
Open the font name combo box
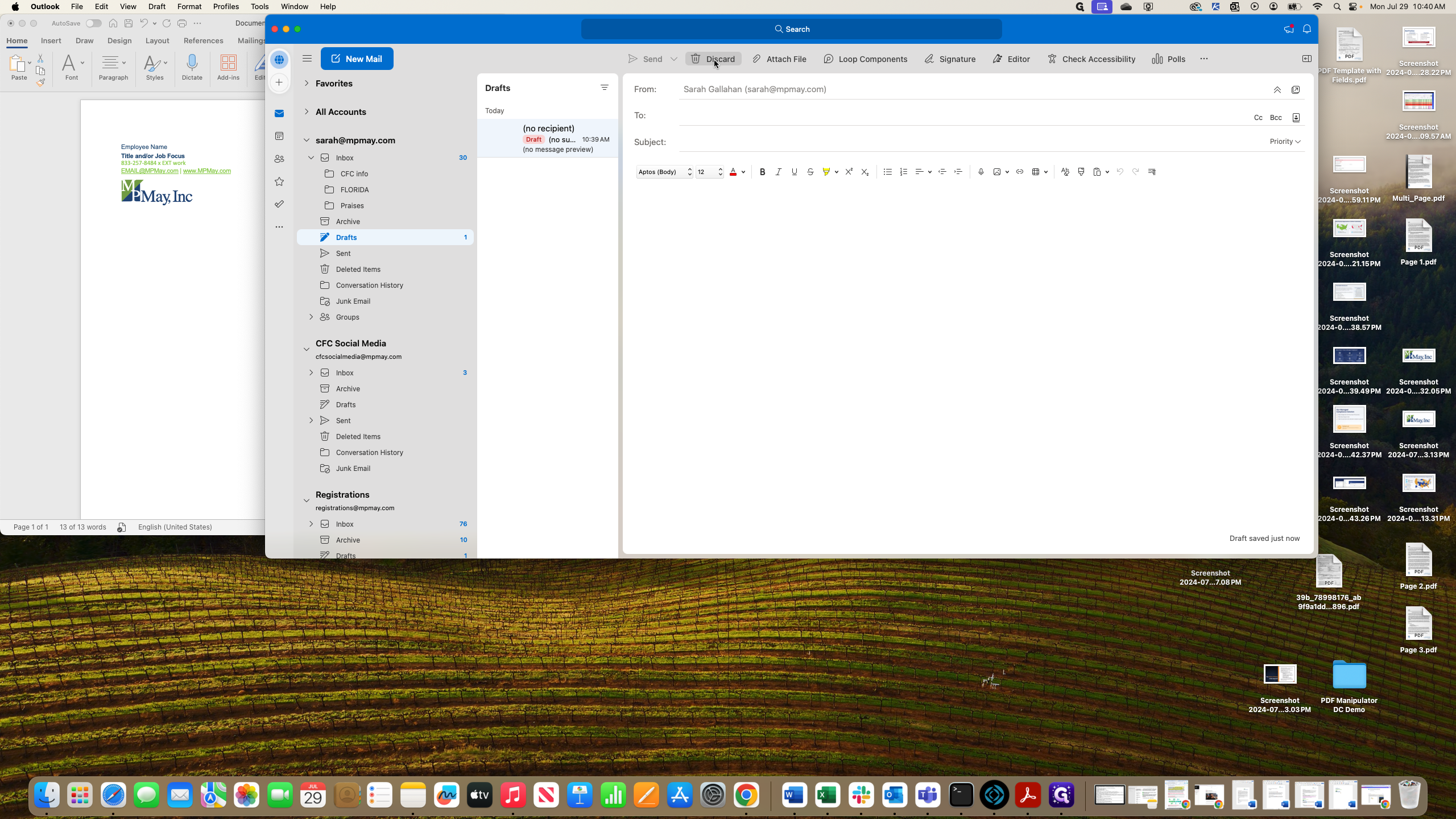point(664,172)
